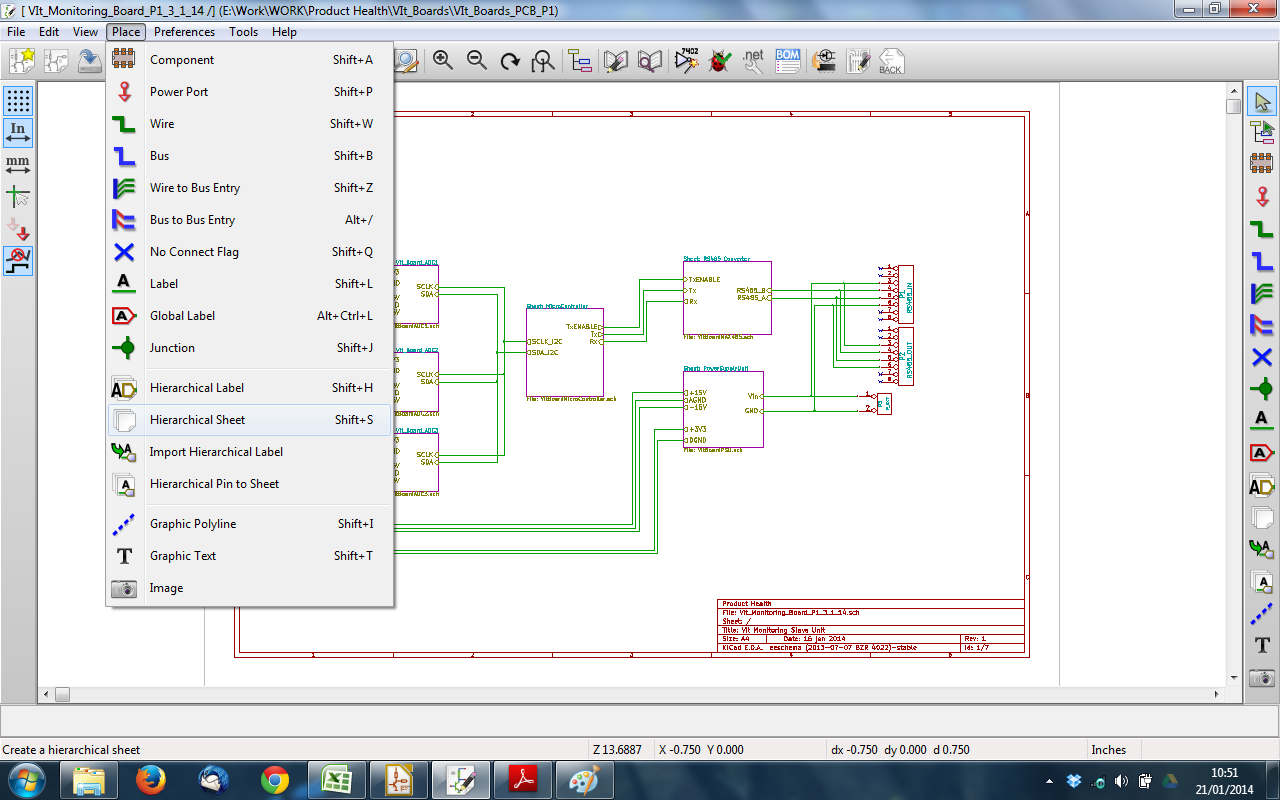Select the green junction dot tool in the right toolbar
Viewport: 1280px width, 800px height.
(1262, 389)
